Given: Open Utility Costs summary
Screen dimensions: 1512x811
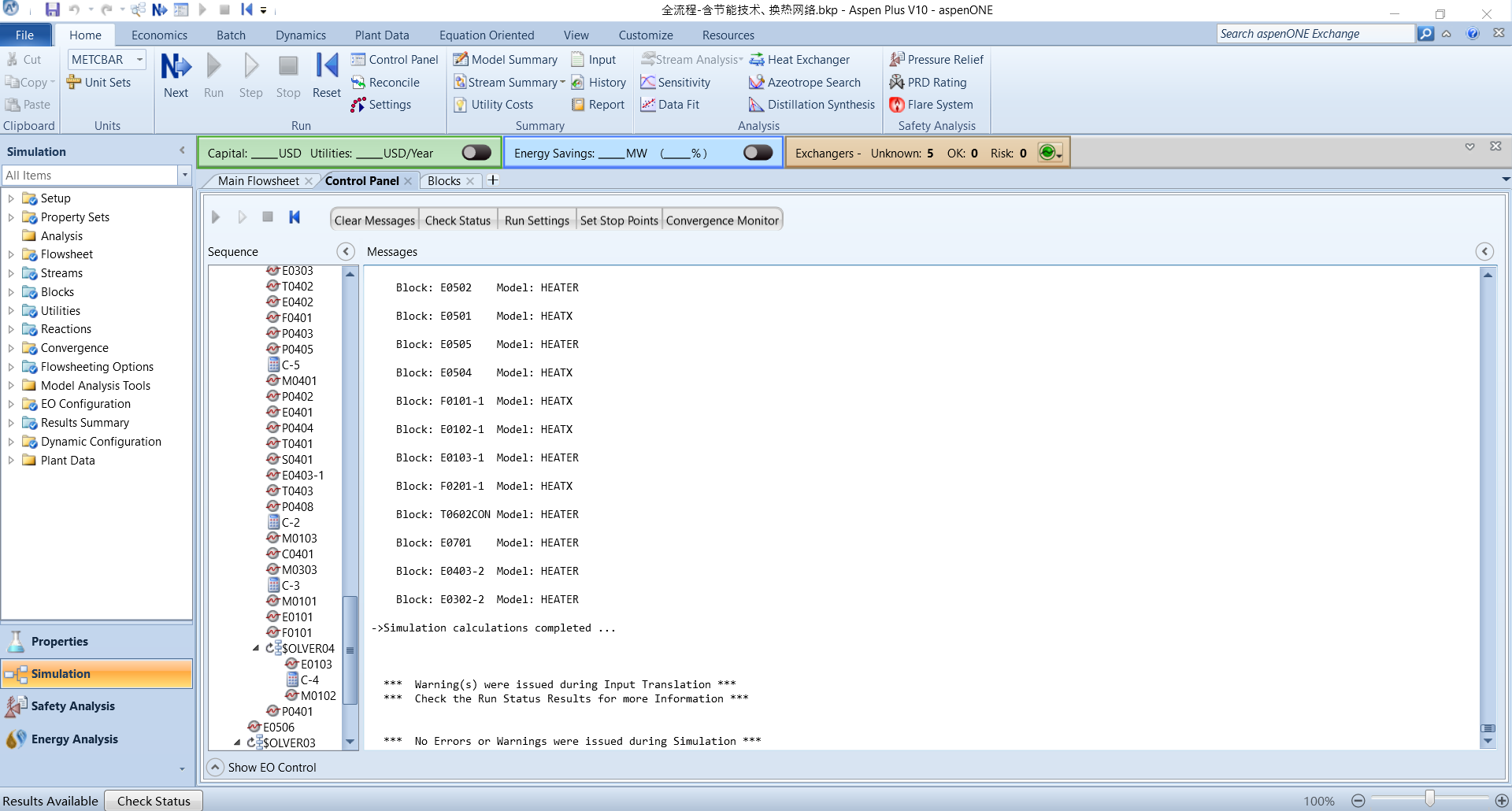Looking at the screenshot, I should point(494,105).
